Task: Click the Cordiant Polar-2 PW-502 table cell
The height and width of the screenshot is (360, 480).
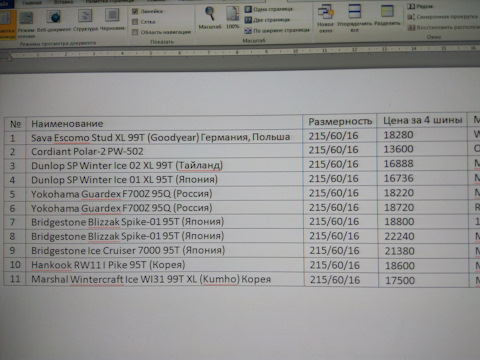Action: pyautogui.click(x=164, y=151)
